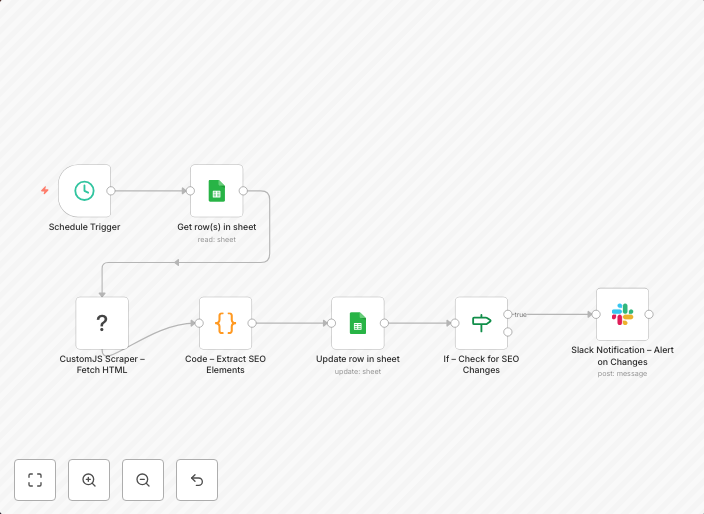Click the Schedule Trigger clock node

pos(84,190)
